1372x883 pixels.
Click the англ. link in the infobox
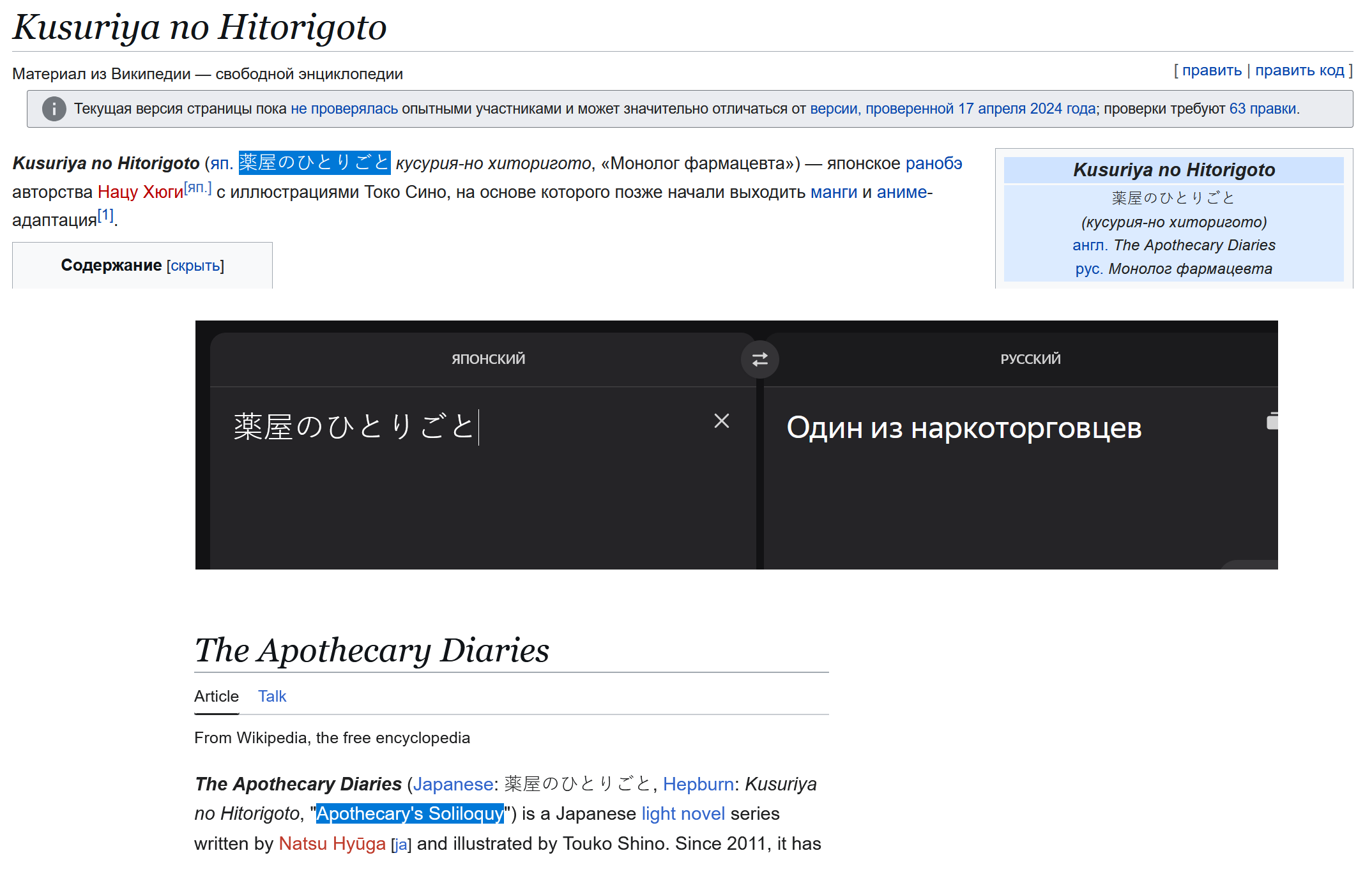point(1090,245)
